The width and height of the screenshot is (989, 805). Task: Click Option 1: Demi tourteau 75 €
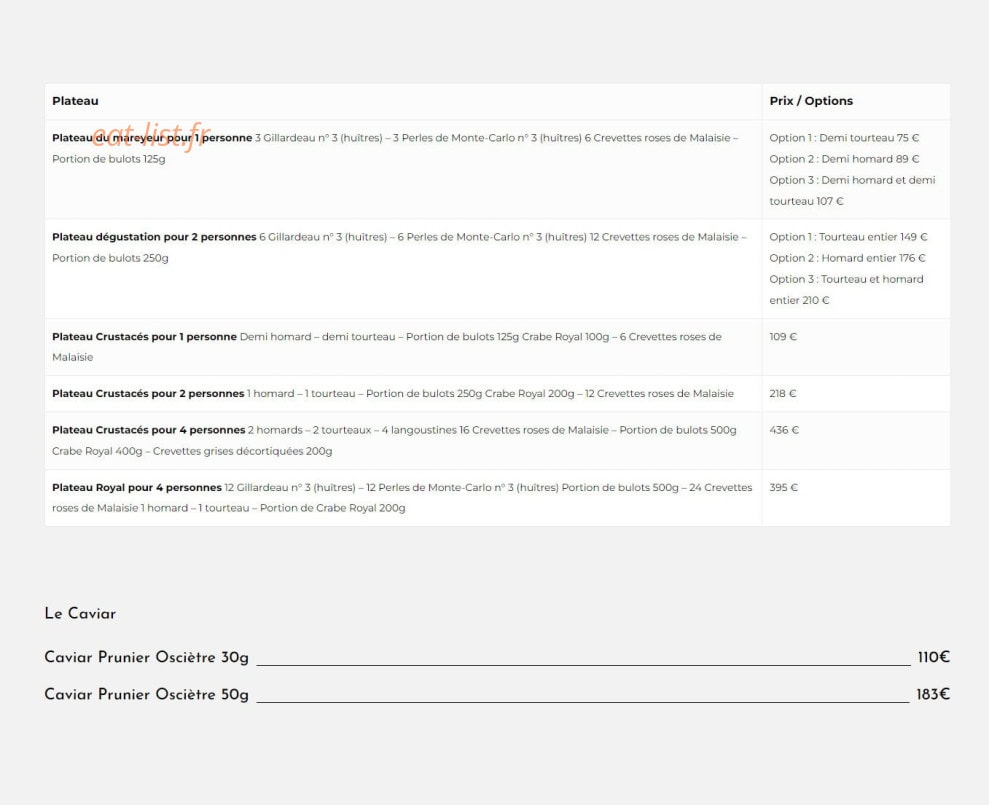844,138
